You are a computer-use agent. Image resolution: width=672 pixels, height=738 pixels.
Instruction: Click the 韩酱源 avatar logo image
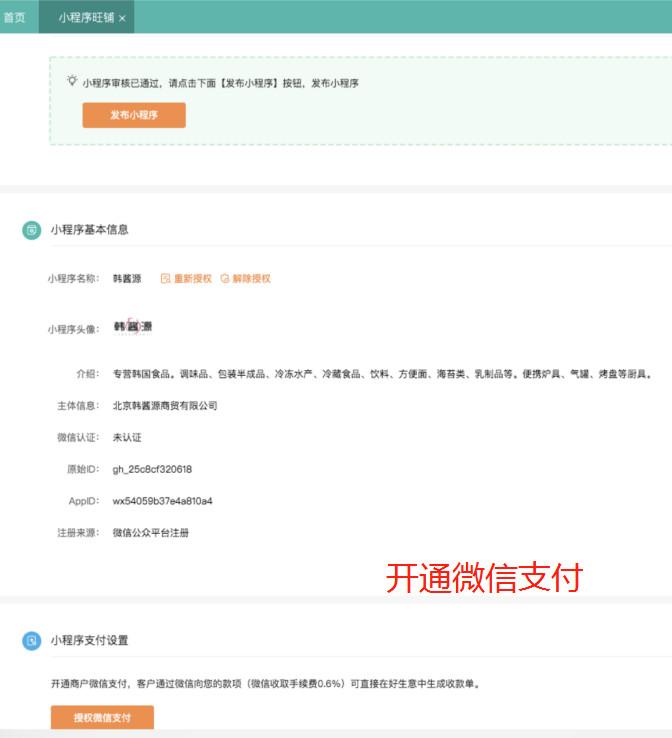point(133,326)
